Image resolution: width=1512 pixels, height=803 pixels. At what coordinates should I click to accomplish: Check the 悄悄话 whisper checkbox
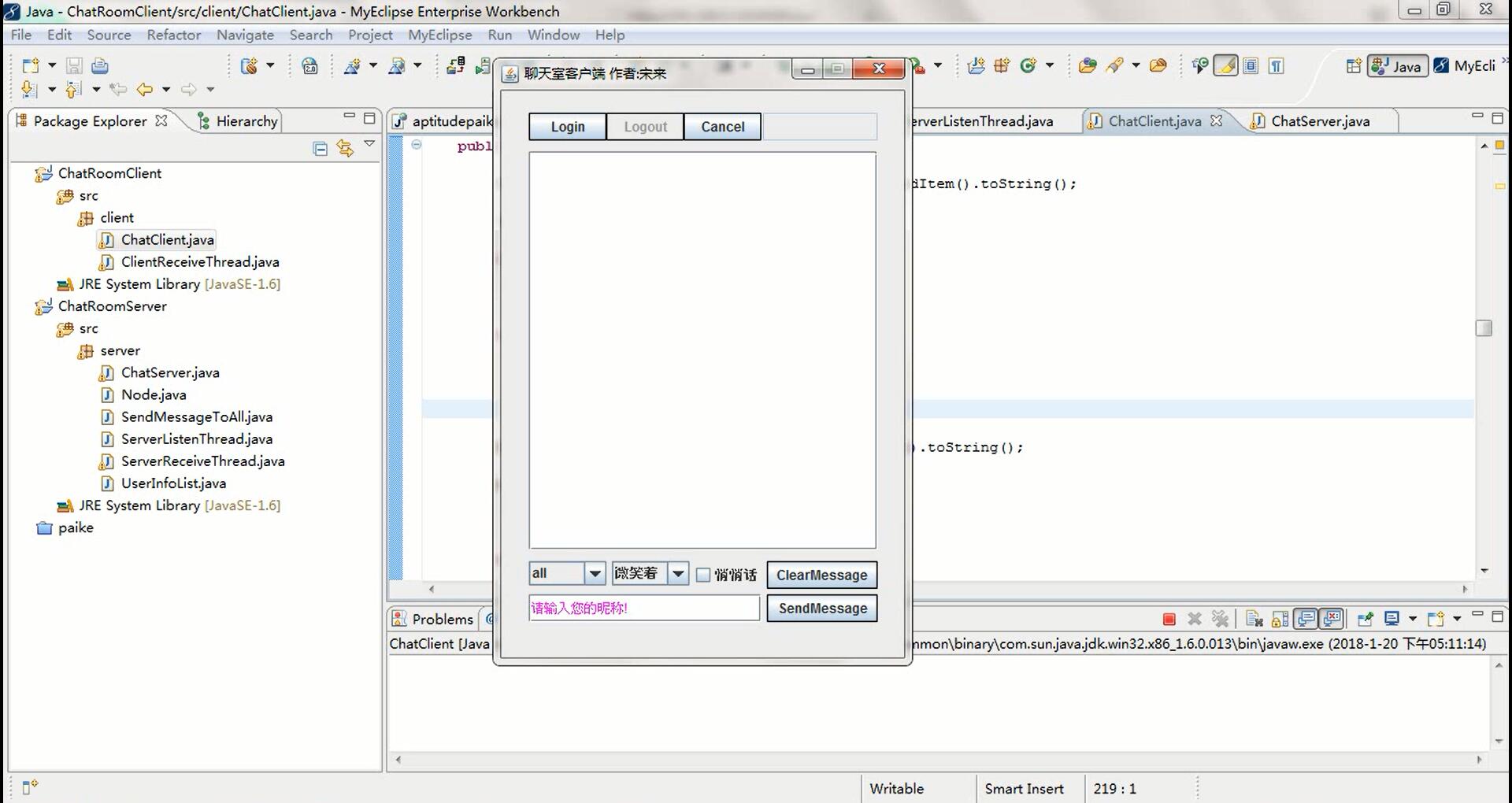click(703, 575)
